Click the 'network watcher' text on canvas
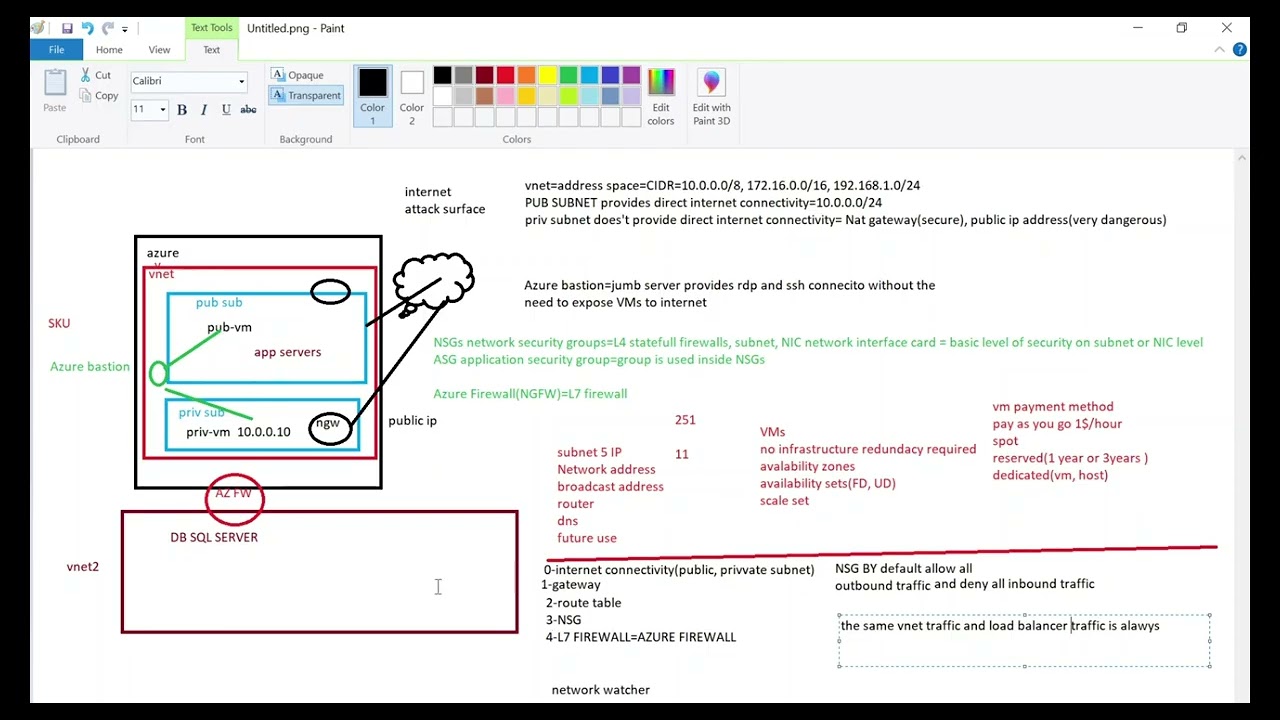Viewport: 1280px width, 720px height. pos(600,690)
